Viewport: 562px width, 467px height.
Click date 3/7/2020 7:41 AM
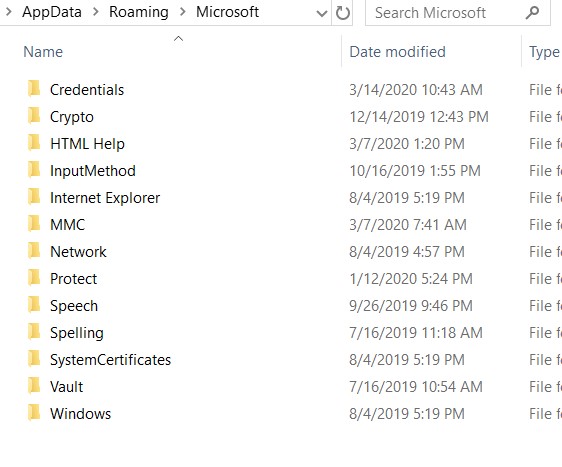pyautogui.click(x=408, y=225)
